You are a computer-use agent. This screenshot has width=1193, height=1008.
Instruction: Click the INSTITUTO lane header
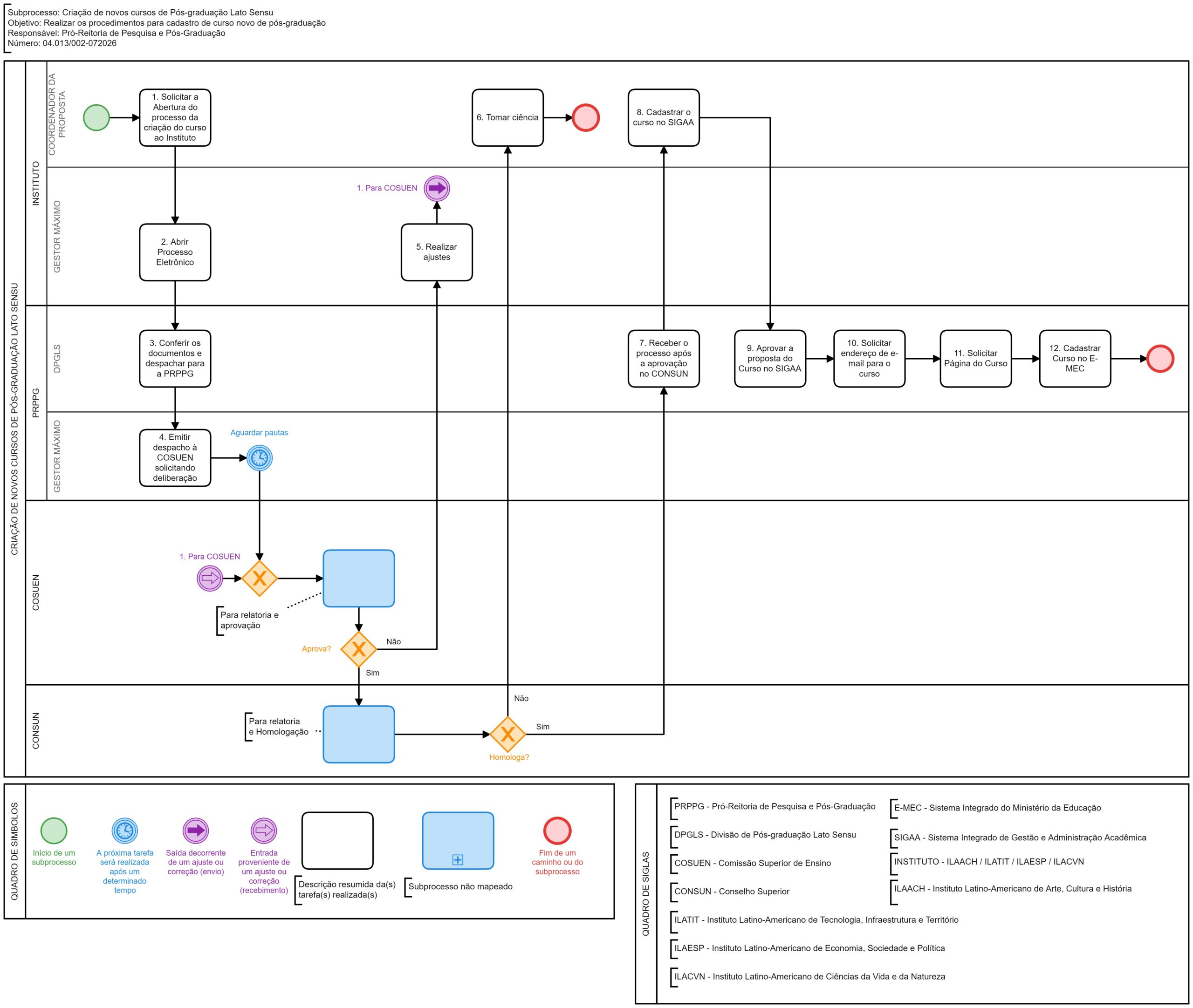click(x=36, y=184)
